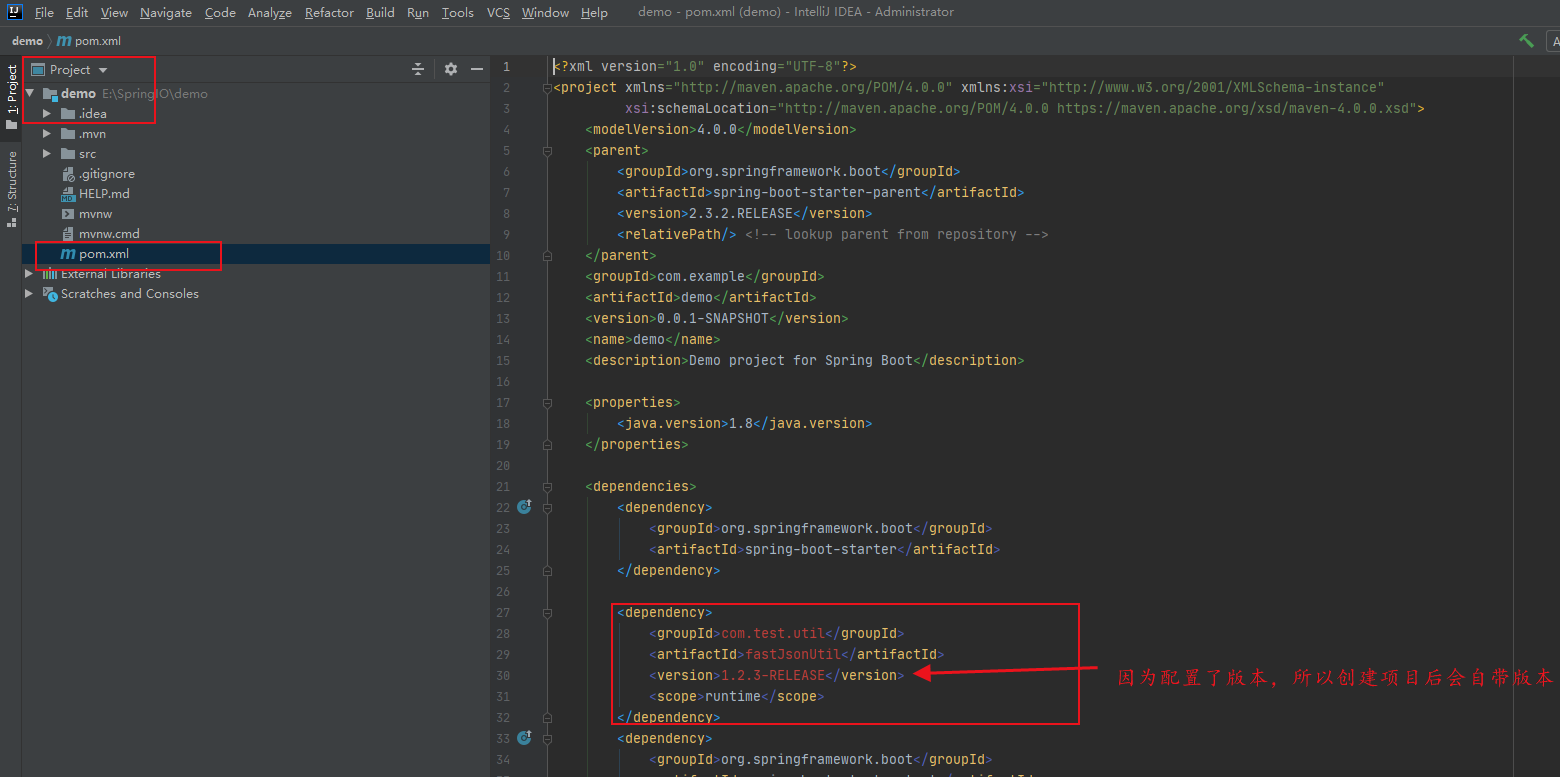Click the src folder icon
Screen dimensions: 1560x777
tap(68, 154)
